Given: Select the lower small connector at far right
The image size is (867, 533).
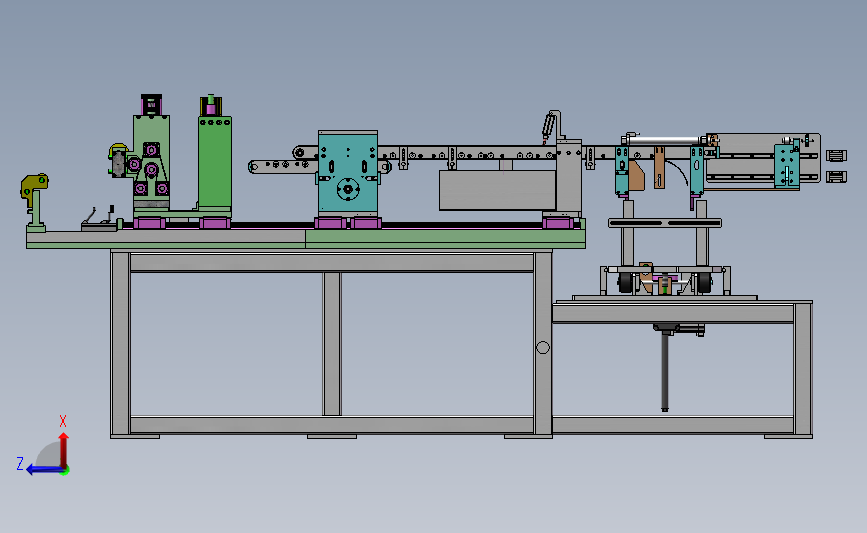Looking at the screenshot, I should click(837, 177).
